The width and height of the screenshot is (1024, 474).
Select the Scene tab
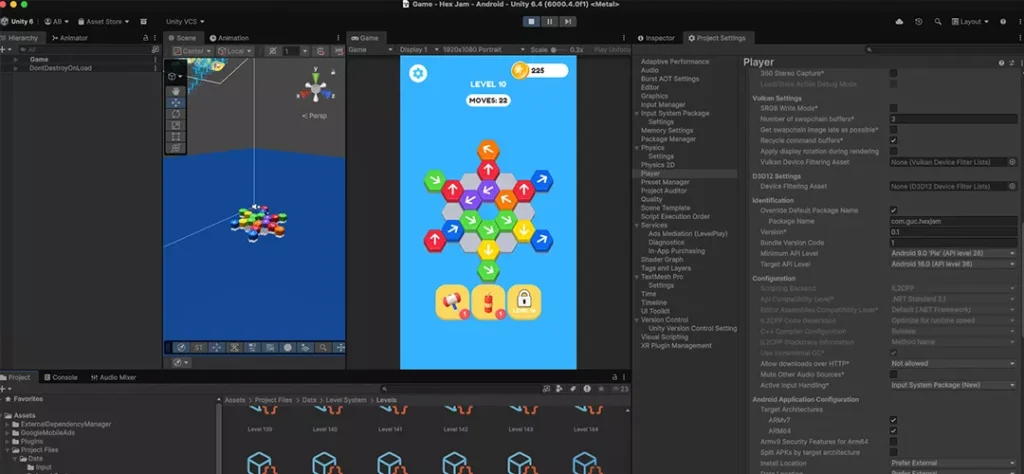pyautogui.click(x=182, y=38)
